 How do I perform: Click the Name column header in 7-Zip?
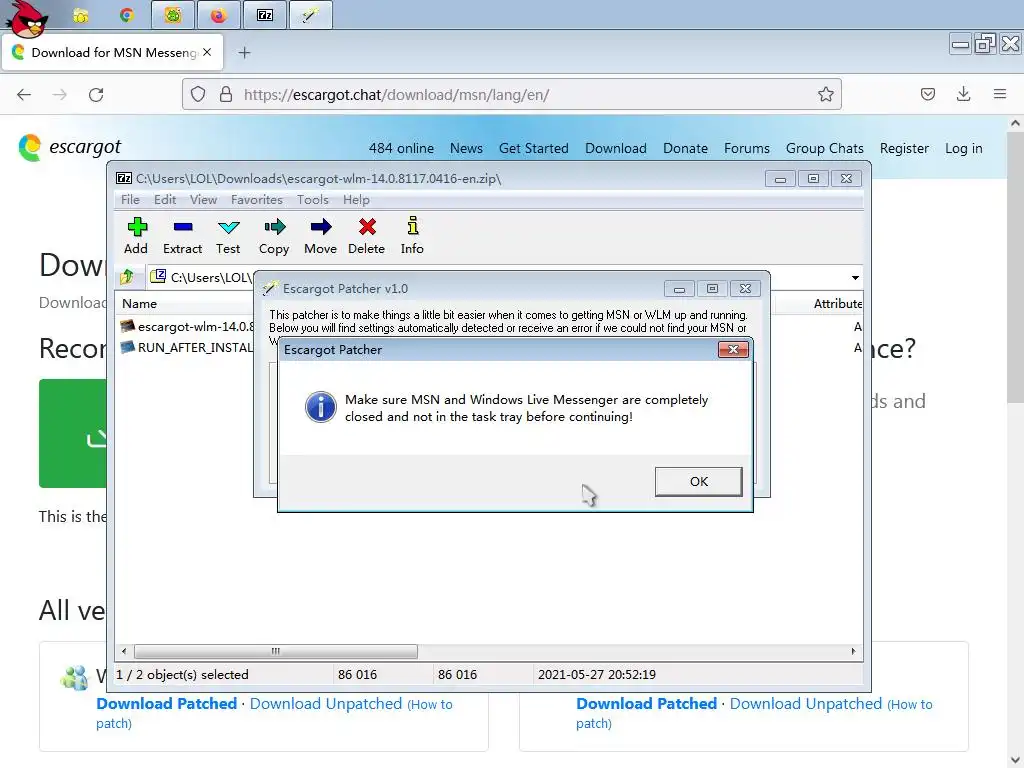pyautogui.click(x=139, y=304)
